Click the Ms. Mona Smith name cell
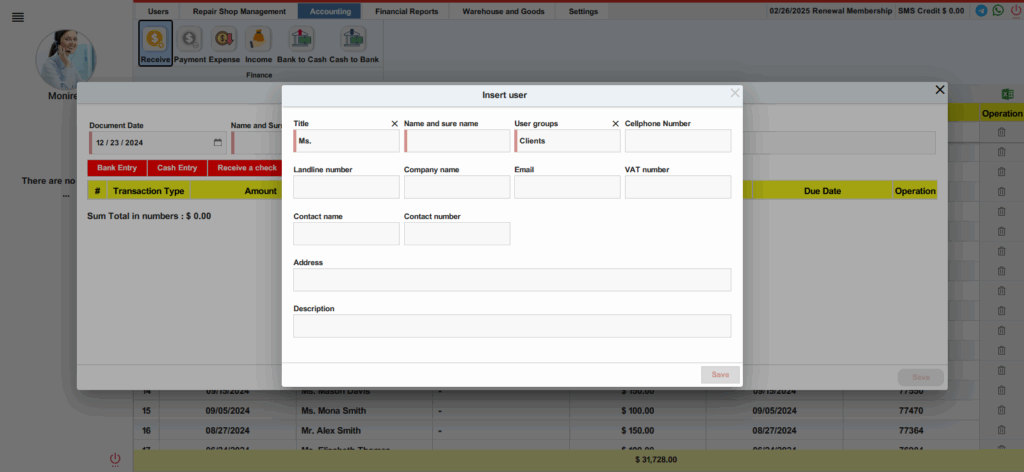Viewport: 1024px width, 472px height. point(364,411)
